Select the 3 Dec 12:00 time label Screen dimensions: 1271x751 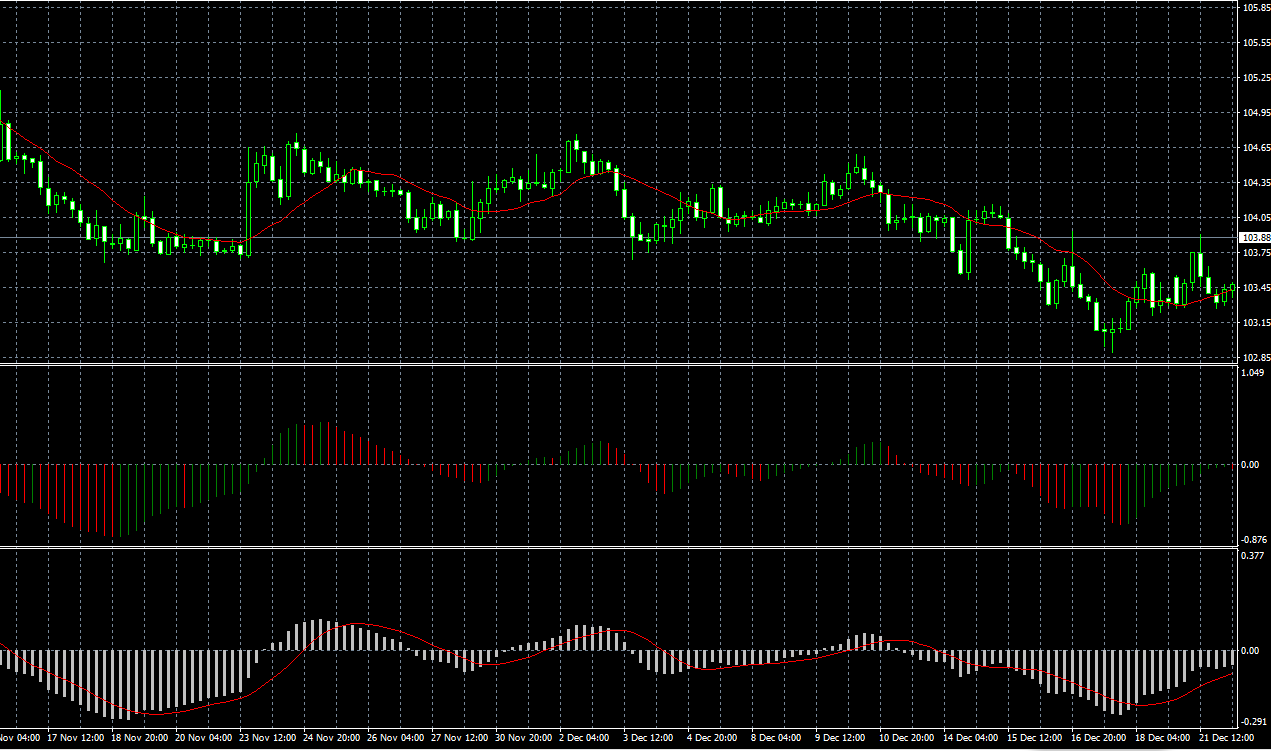650,739
